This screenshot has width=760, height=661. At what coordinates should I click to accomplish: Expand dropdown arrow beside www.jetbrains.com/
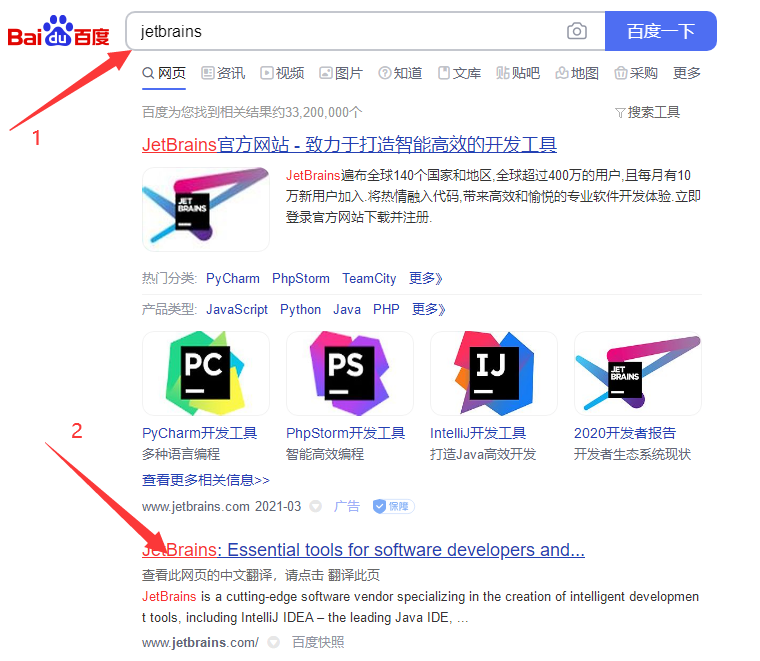point(274,643)
